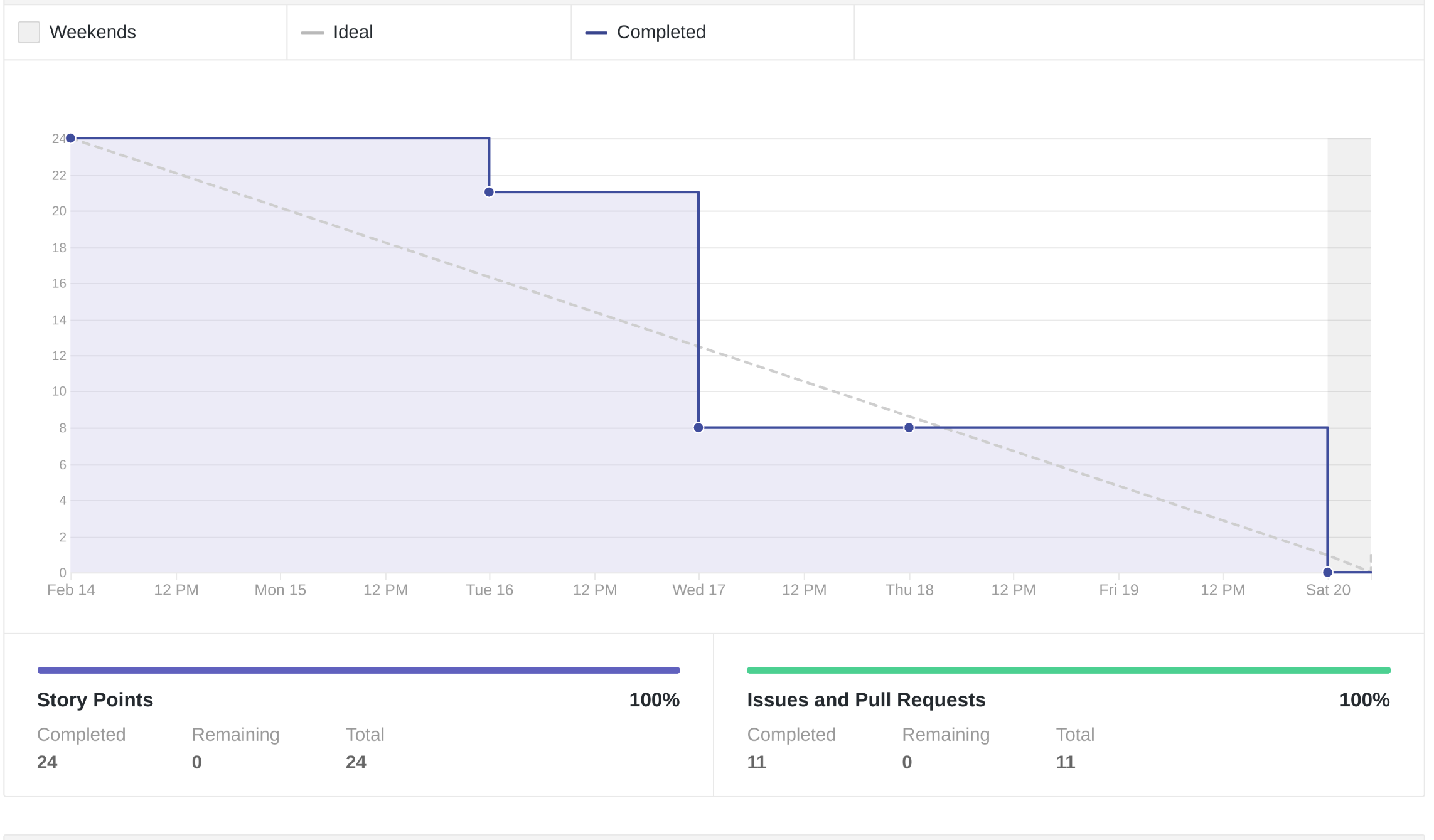Click the Story Points Completed value 24
Screen dimensions: 1434x840
pyautogui.click(x=47, y=762)
